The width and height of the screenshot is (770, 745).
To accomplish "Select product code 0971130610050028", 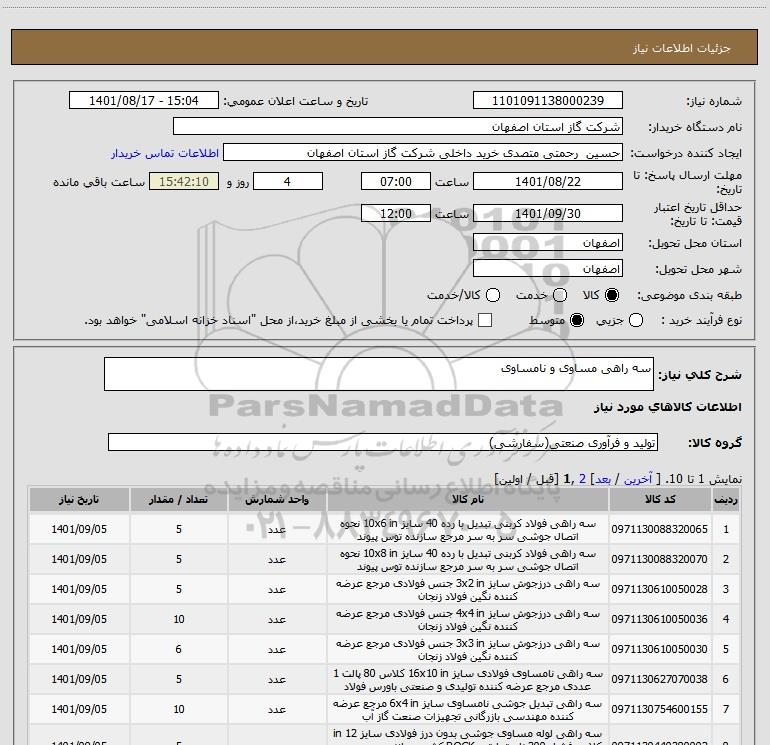I will point(660,589).
